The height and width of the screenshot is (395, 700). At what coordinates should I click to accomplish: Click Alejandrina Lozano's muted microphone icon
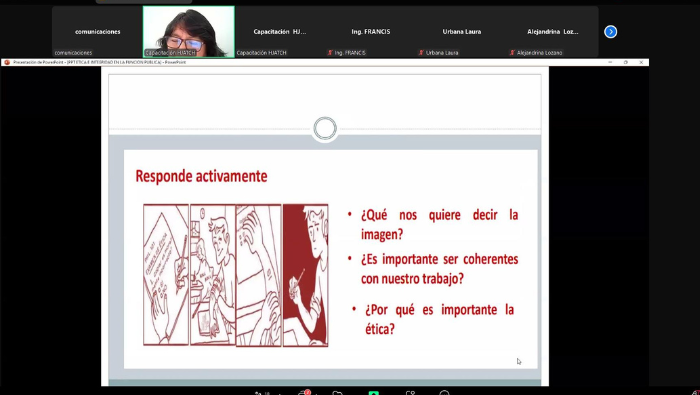coord(512,53)
